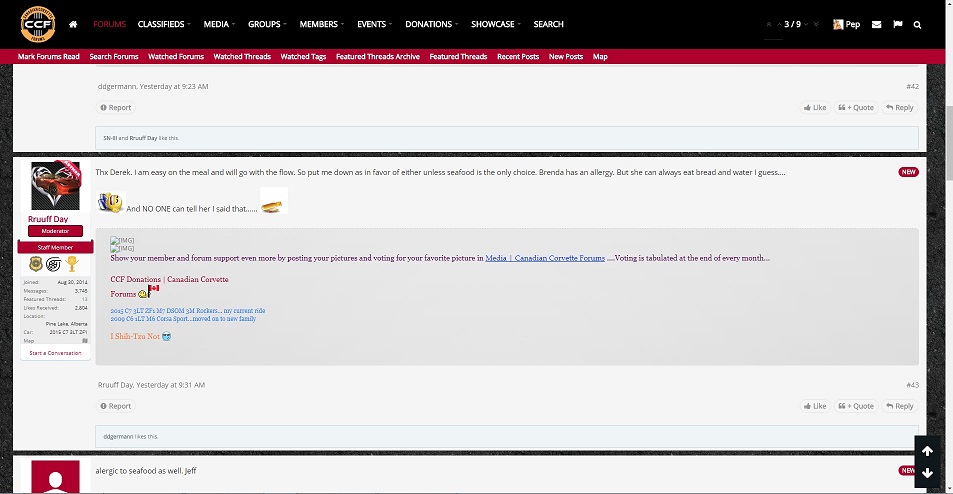Open the inbox envelope icon

pos(876,24)
